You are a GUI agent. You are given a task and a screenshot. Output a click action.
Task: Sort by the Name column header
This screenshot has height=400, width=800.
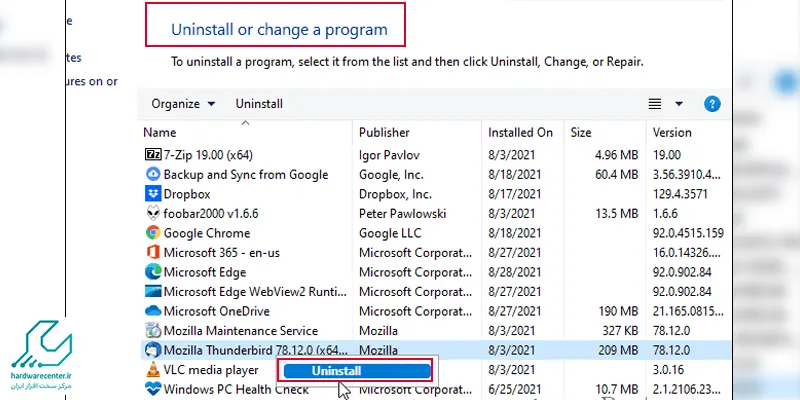[160, 133]
